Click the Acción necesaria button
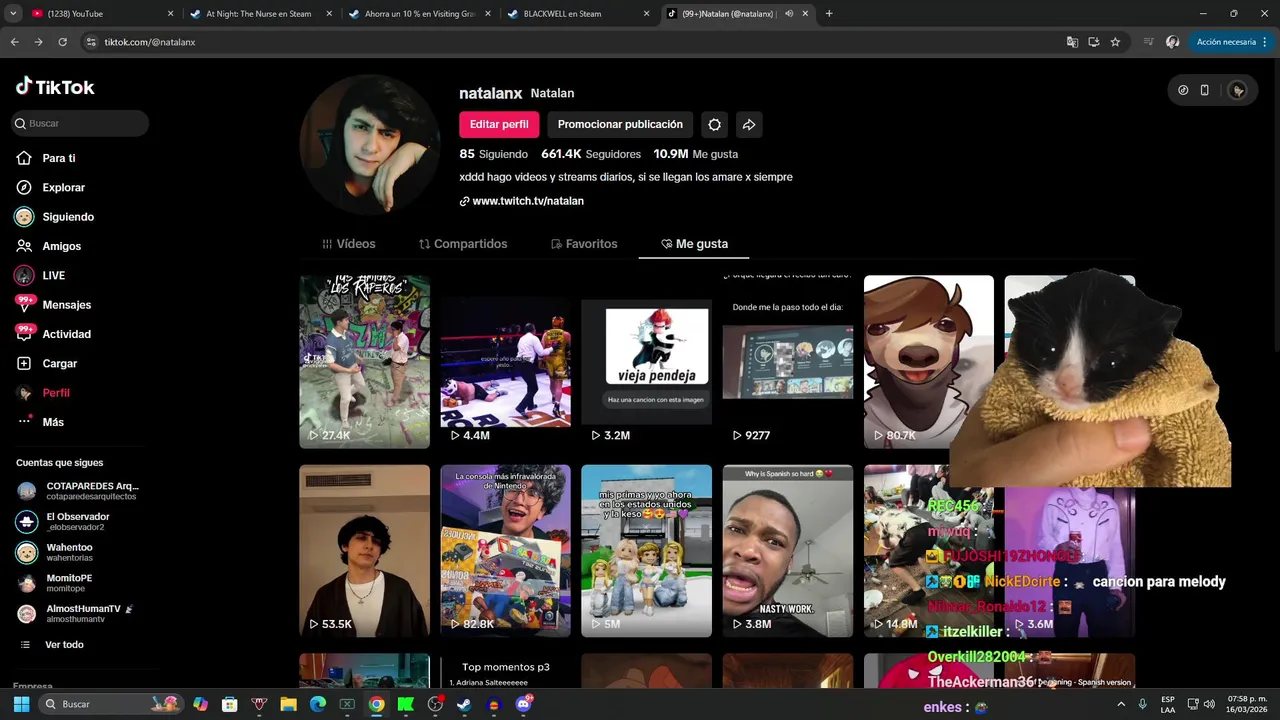Screen dimensions: 1280x720 pos(1229,42)
